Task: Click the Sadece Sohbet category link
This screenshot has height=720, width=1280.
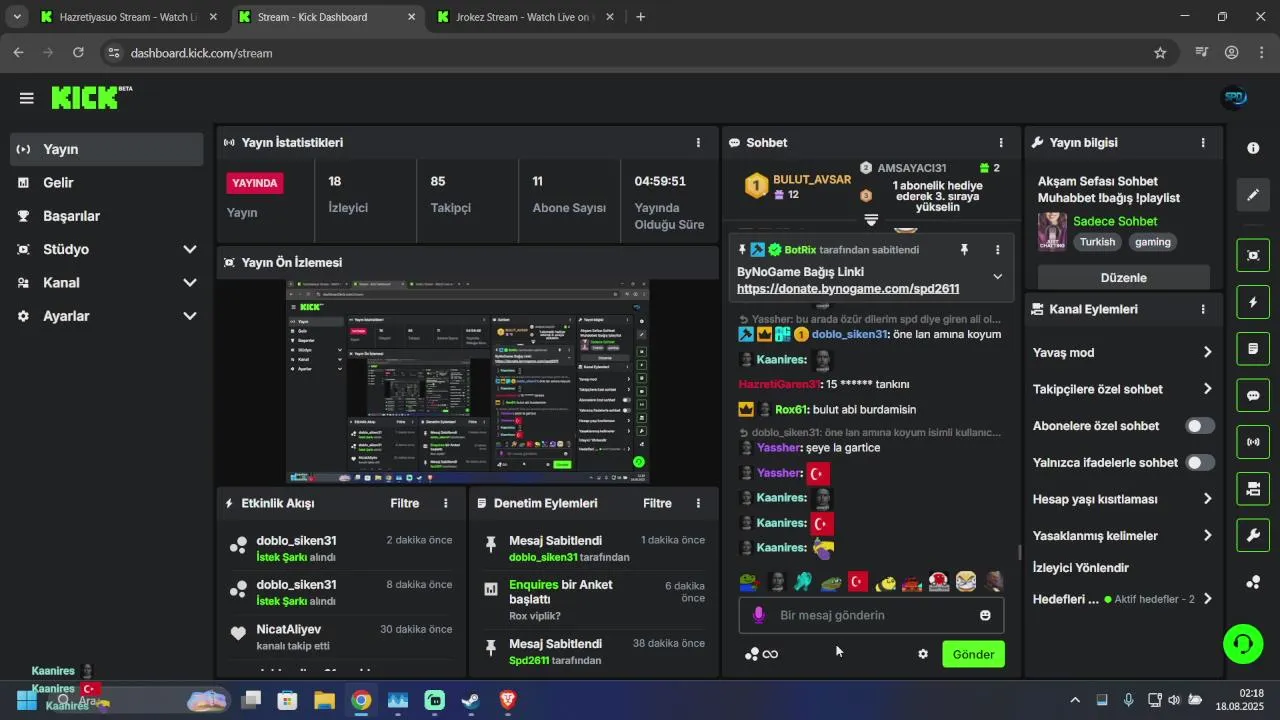Action: point(1115,221)
